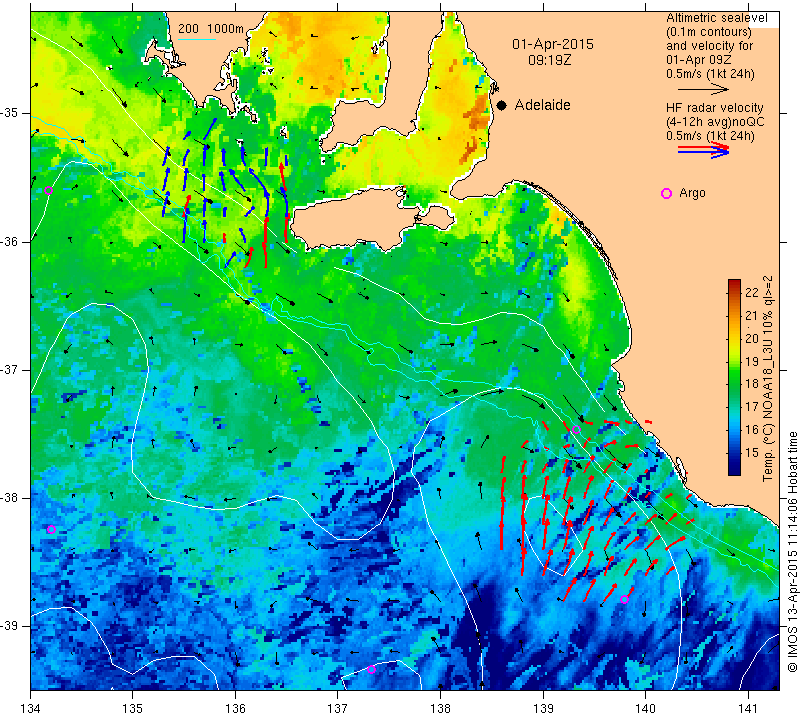Click the IMOS copyright timestamp text
The width and height of the screenshot is (800, 720).
(x=792, y=551)
